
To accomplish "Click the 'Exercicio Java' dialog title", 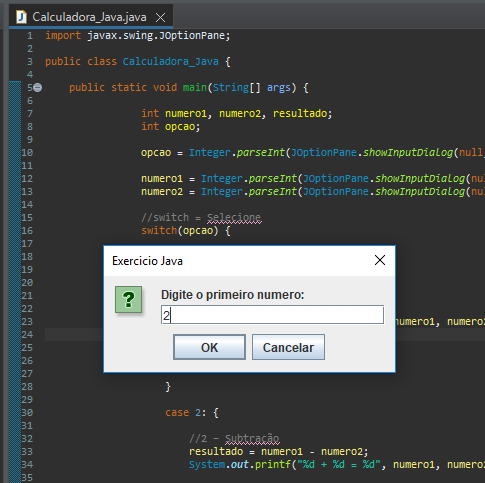I will 147,261.
